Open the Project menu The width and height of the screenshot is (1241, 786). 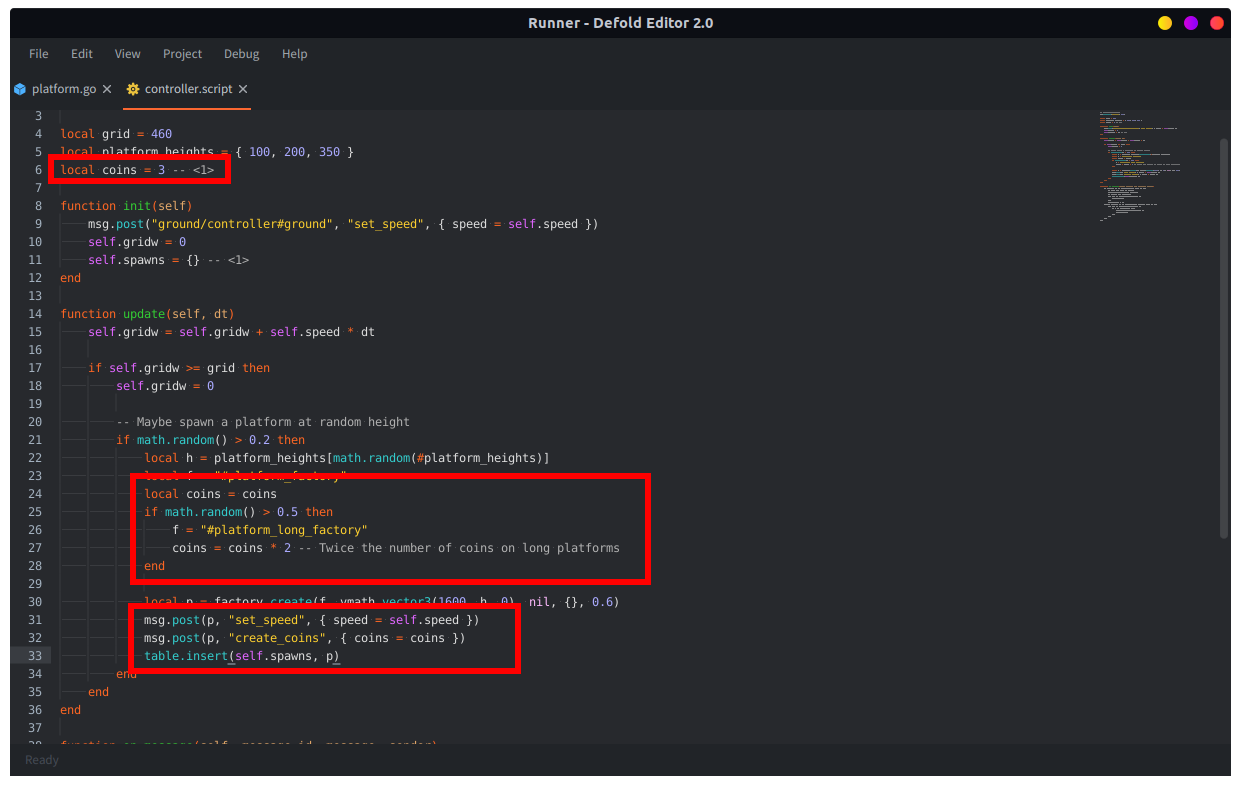point(183,54)
